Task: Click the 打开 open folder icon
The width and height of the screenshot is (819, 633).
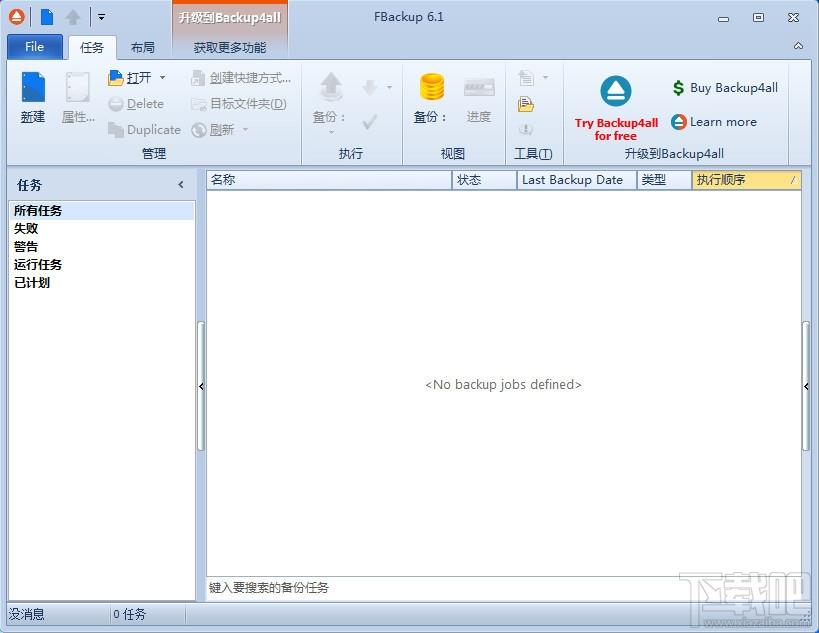Action: [115, 78]
